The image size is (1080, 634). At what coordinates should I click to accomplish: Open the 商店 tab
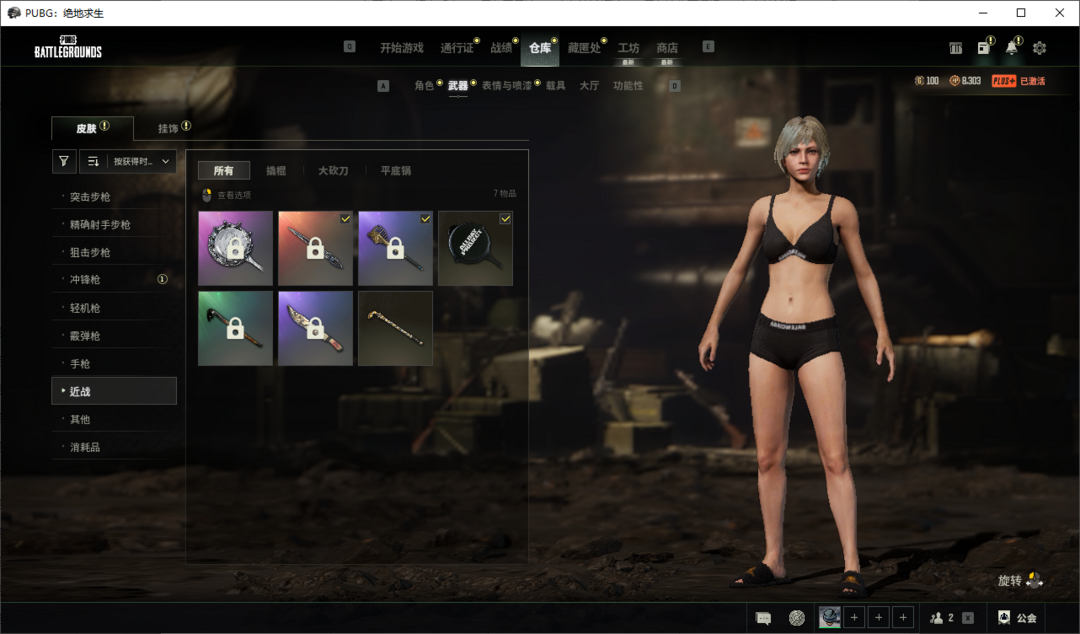667,48
